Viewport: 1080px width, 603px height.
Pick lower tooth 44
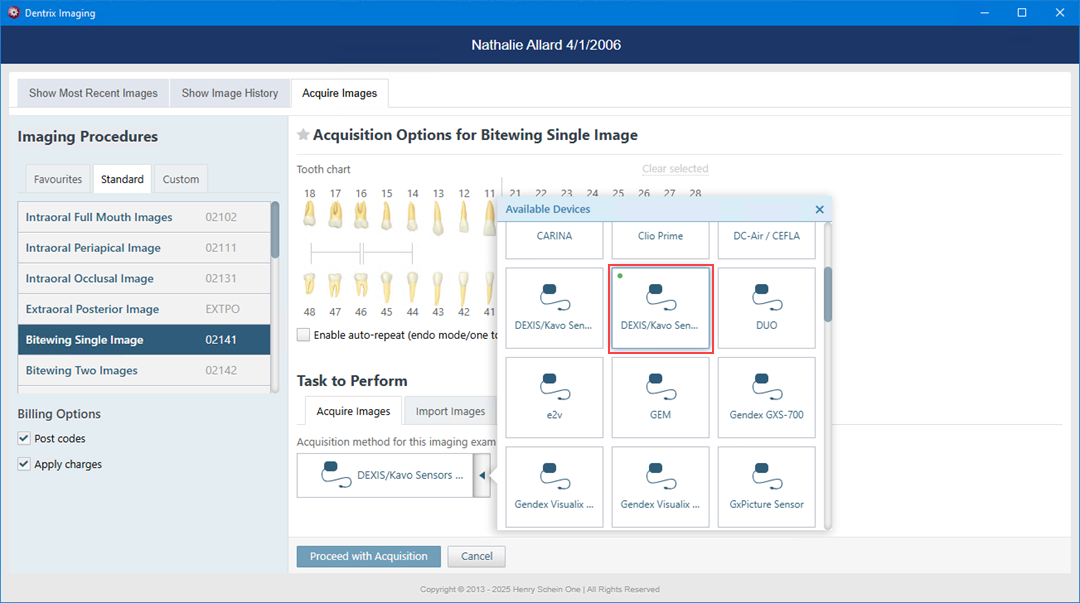(x=412, y=287)
